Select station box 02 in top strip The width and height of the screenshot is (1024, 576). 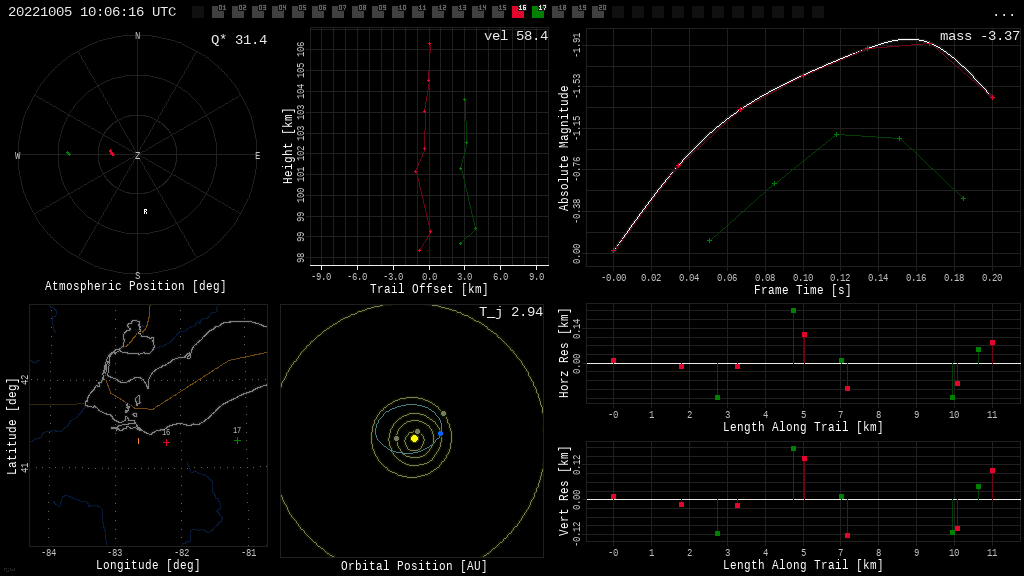pyautogui.click(x=238, y=12)
